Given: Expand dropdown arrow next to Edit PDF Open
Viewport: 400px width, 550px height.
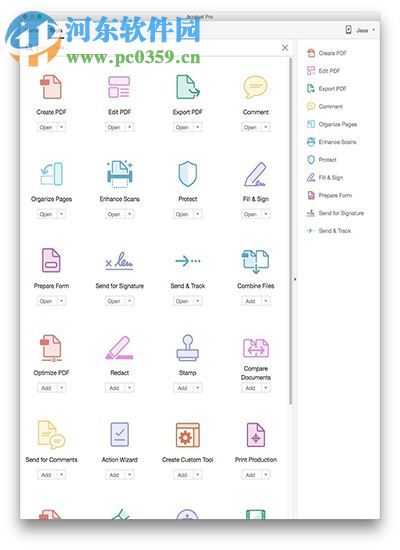Looking at the screenshot, I should (129, 127).
